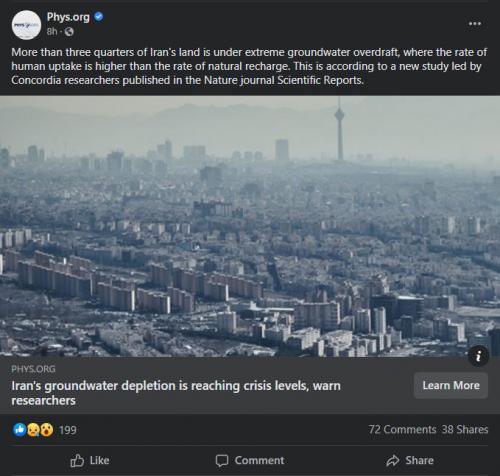Viewport: 500px width, 476px height.
Task: View the 38 Shares list
Action: click(x=465, y=430)
